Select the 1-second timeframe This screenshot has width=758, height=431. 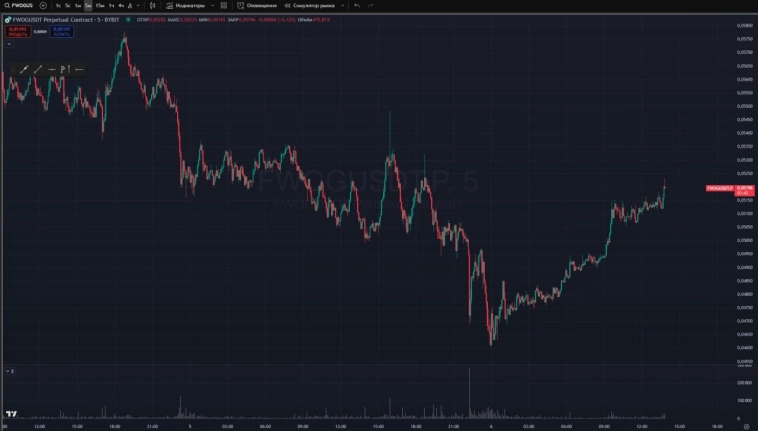tap(58, 5)
